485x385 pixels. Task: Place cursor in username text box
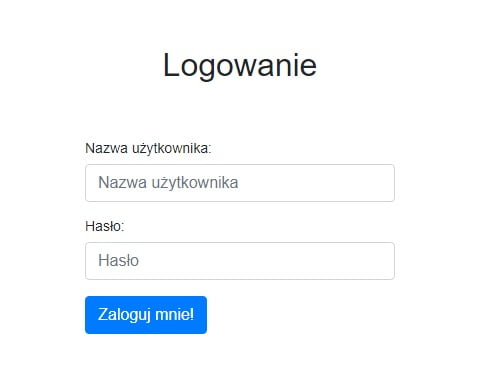click(x=240, y=183)
